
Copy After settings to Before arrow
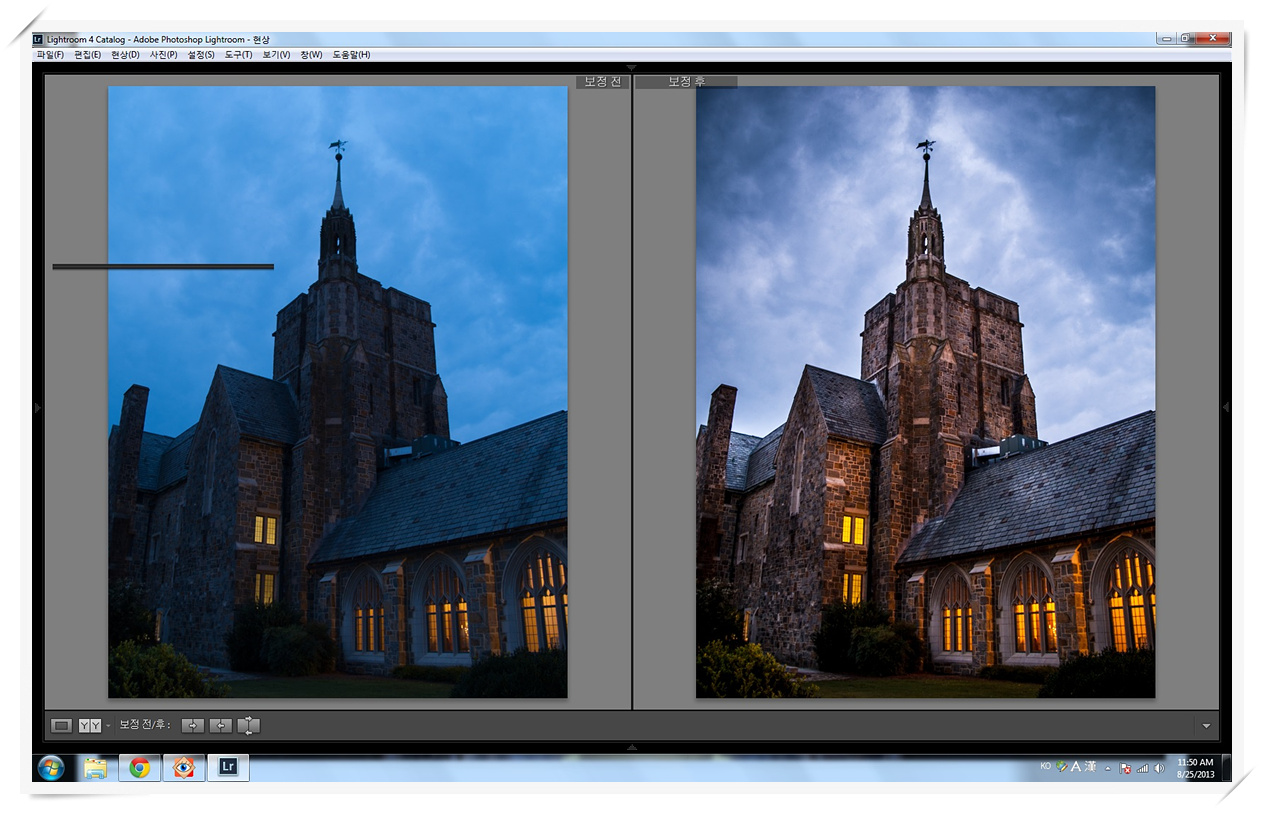coord(220,725)
